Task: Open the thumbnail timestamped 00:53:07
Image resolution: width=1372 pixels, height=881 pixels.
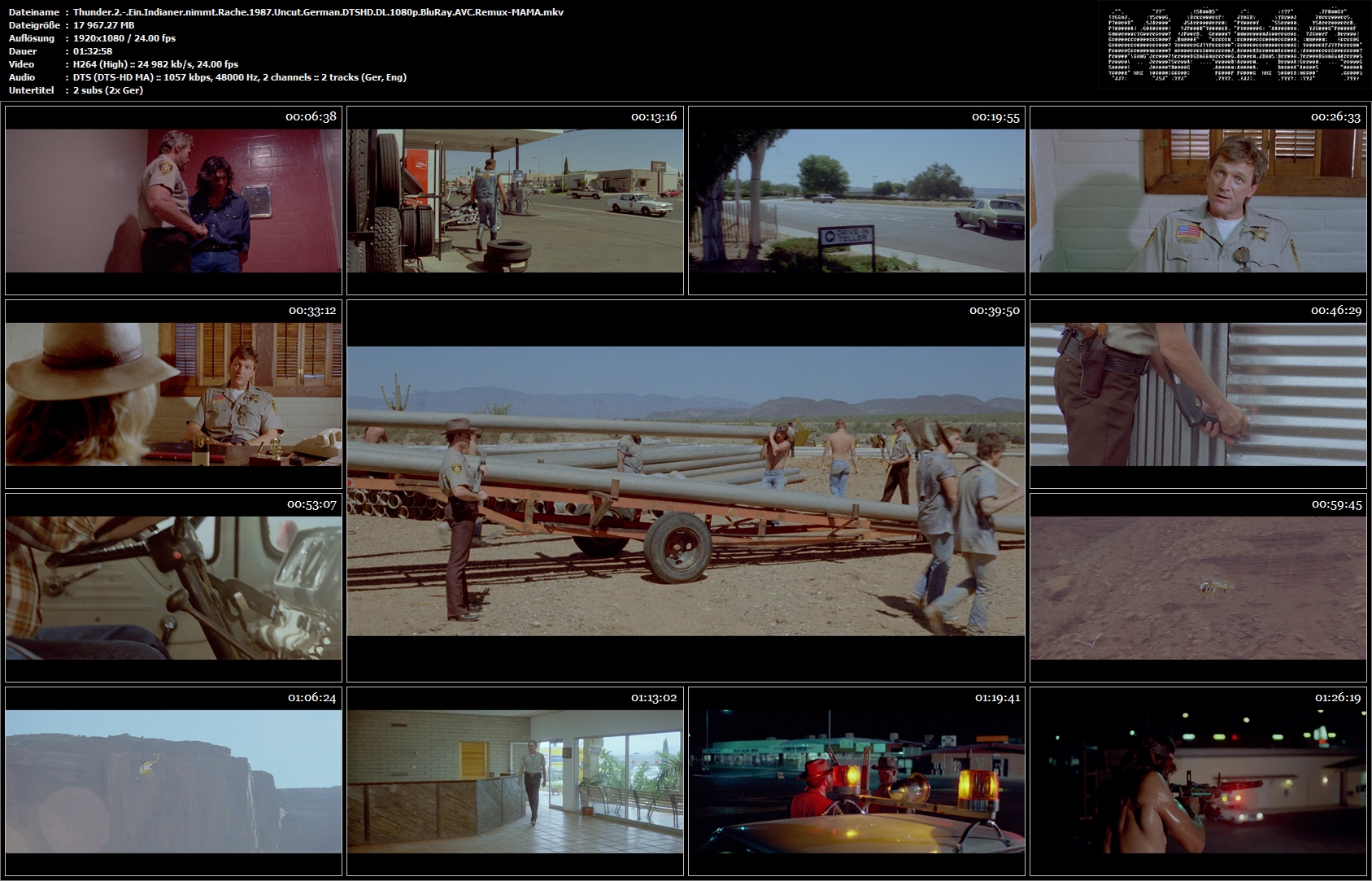Action: point(173,587)
